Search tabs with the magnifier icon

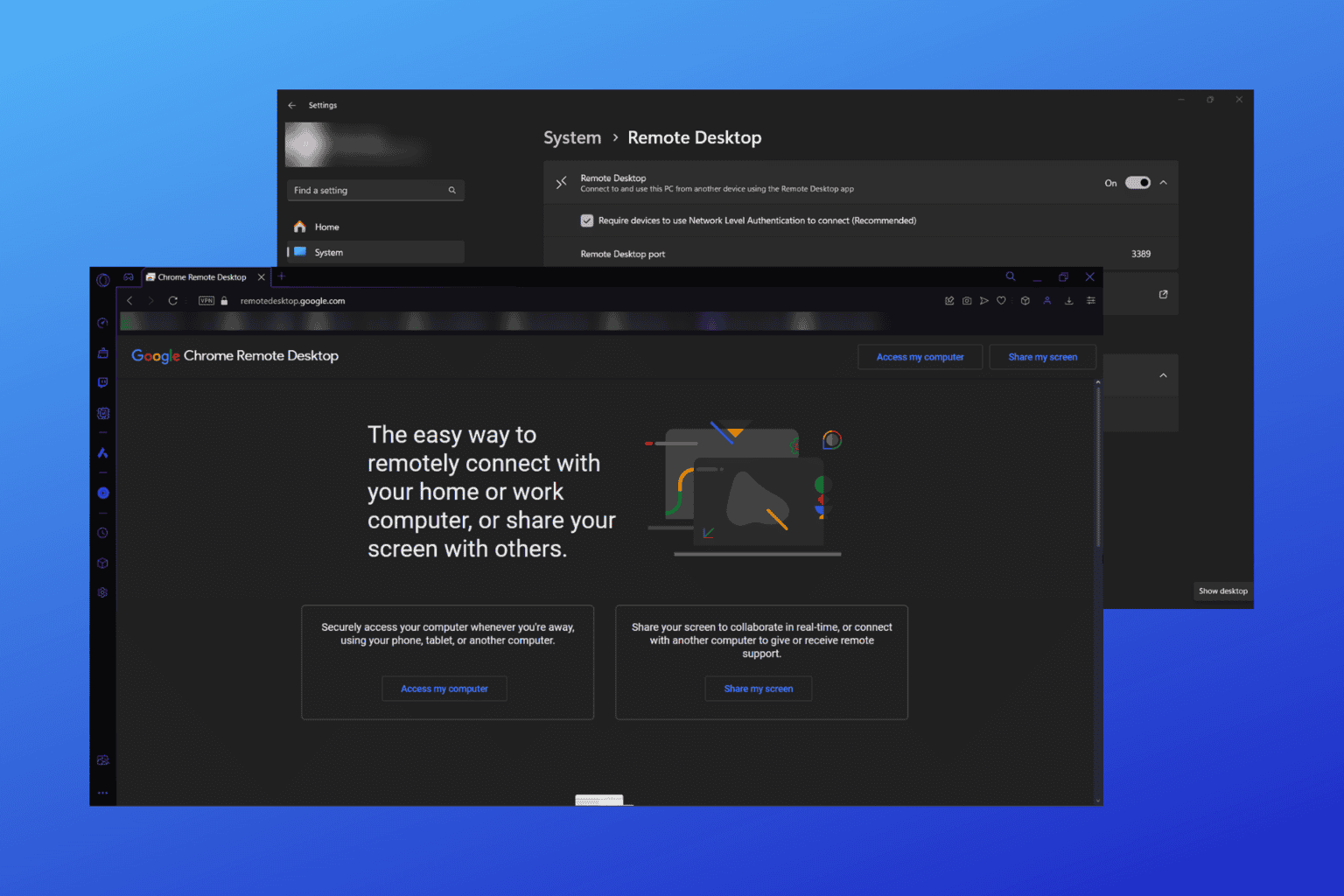[x=1011, y=276]
